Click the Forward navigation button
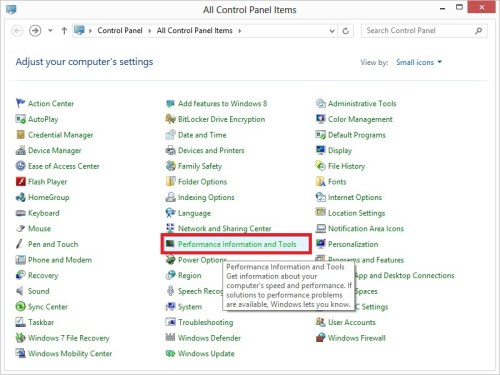The width and height of the screenshot is (500, 375). click(x=35, y=31)
